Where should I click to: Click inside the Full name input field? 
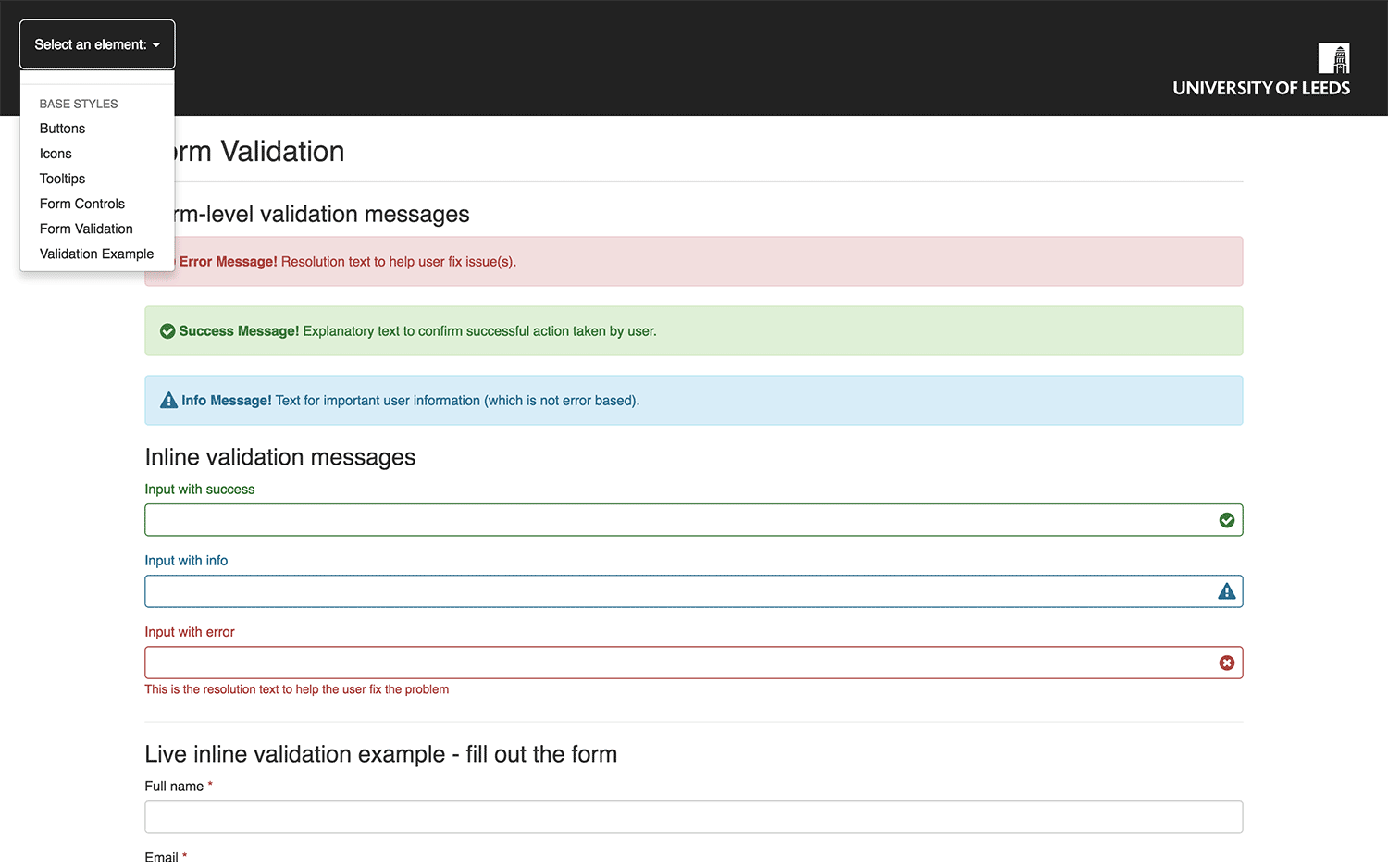click(x=693, y=816)
